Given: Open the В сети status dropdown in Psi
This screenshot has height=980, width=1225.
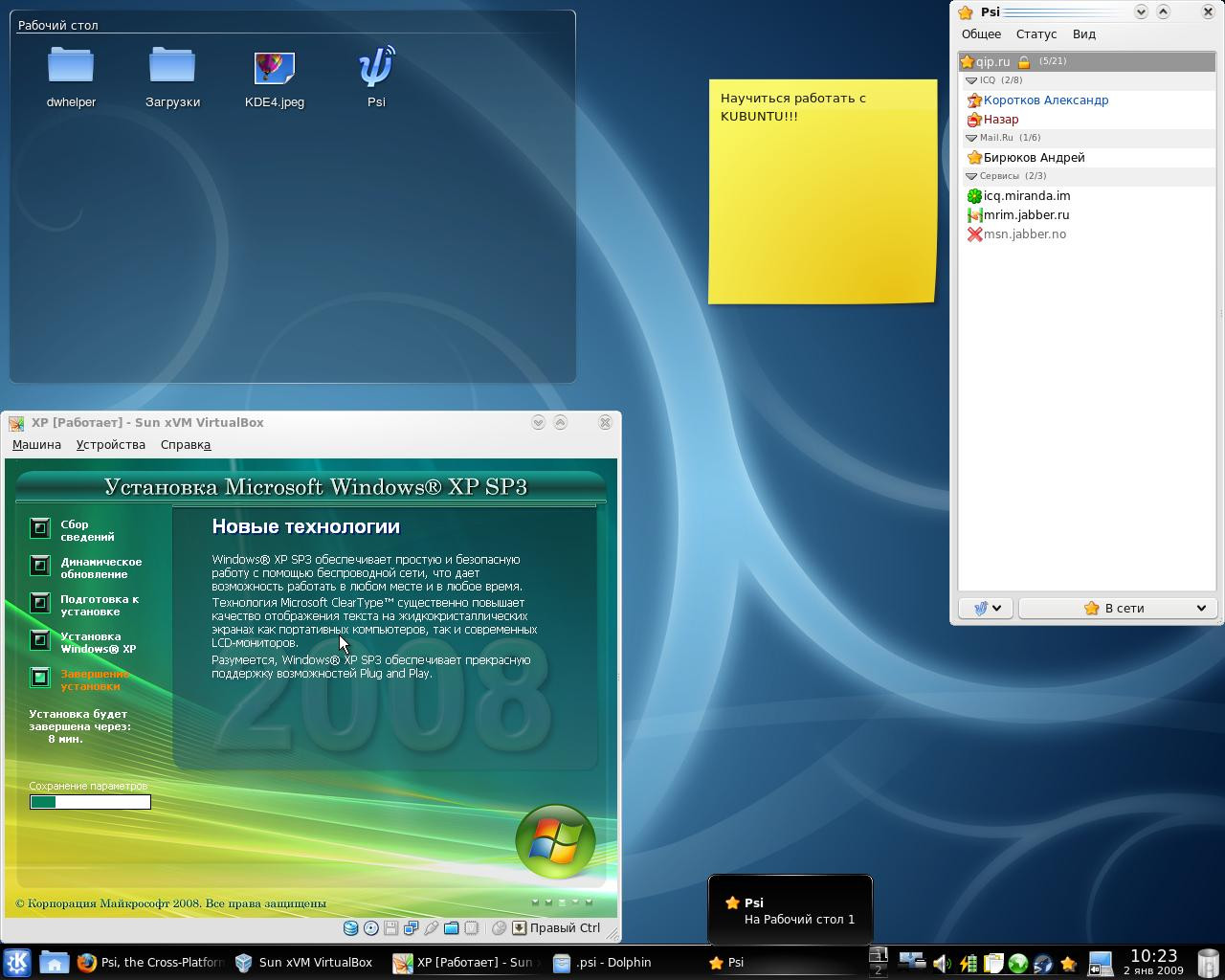Looking at the screenshot, I should pos(1117,608).
